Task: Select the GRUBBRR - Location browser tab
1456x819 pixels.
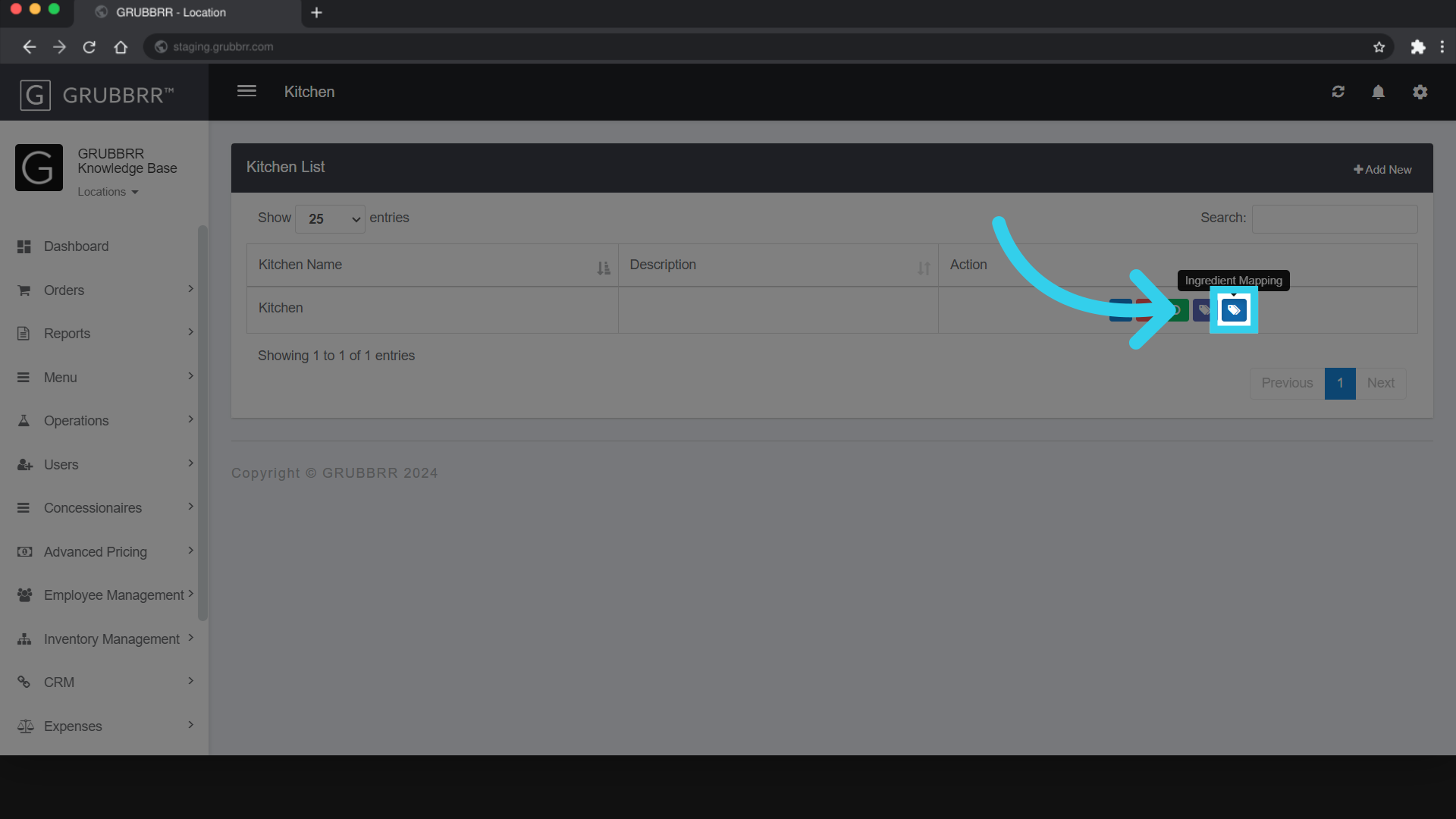Action: point(189,13)
